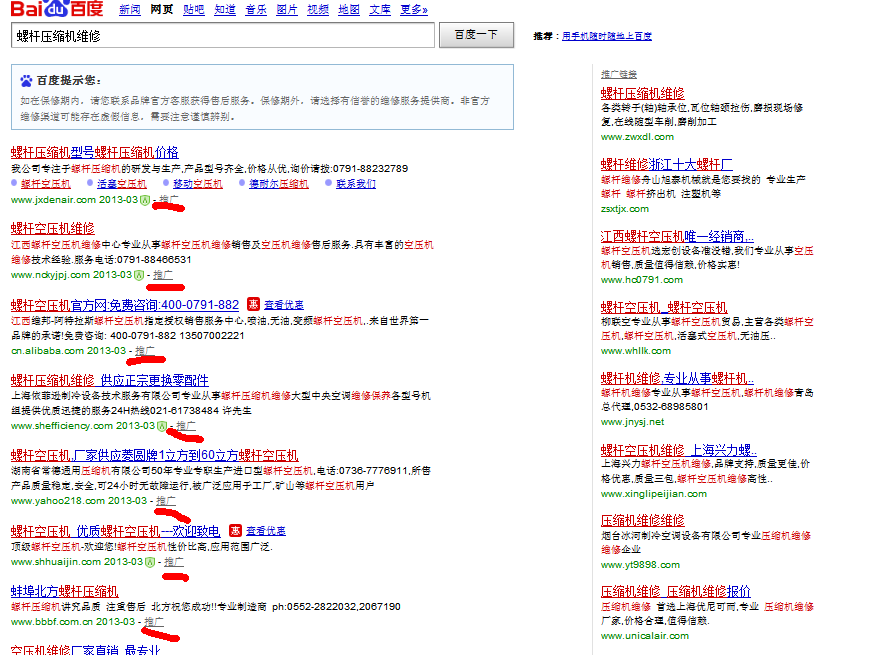Screen dimensions: 880x655
Task: Open the 知道 tab
Action: (x=225, y=10)
